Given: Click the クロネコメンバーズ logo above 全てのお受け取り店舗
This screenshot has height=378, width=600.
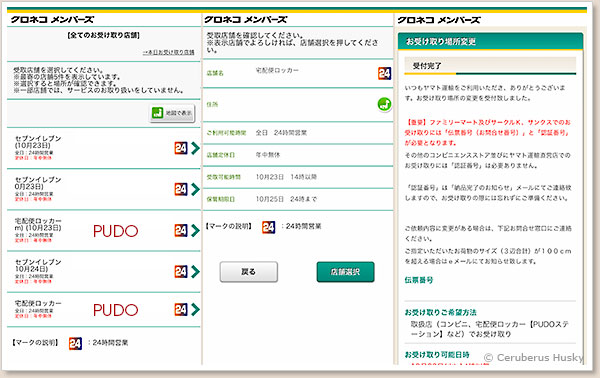Looking at the screenshot, I should (x=52, y=20).
